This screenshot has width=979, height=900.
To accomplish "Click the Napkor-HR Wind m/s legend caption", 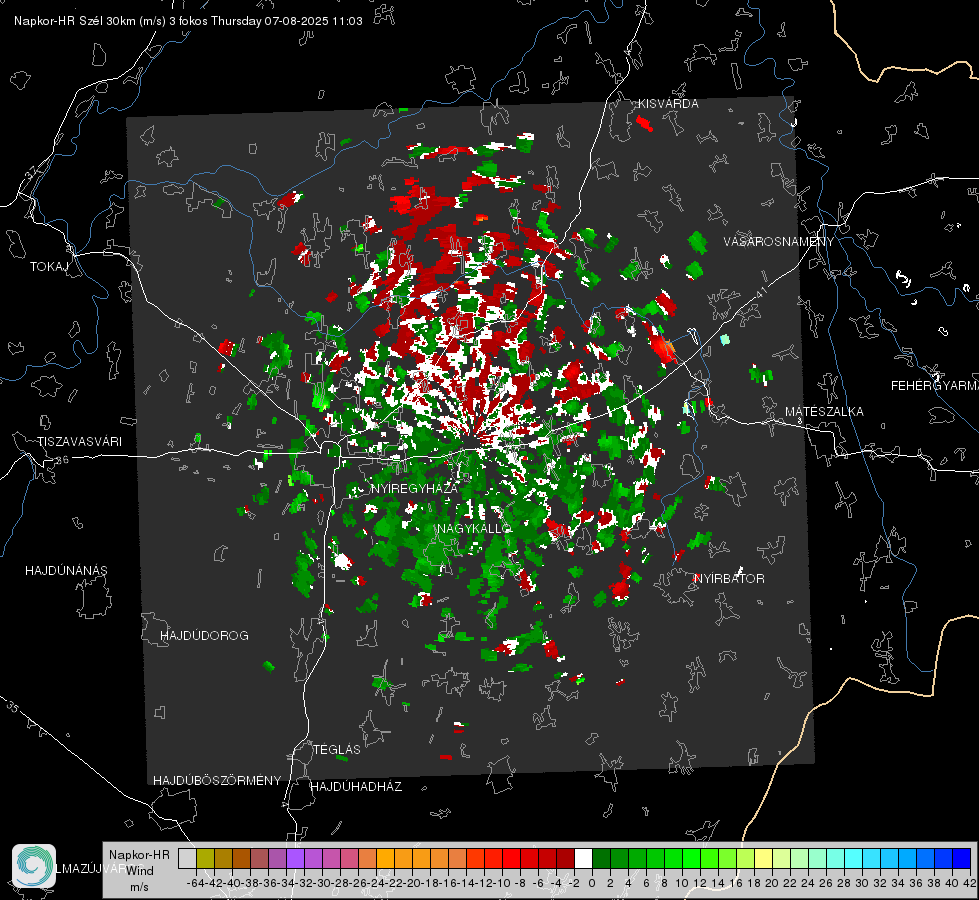I will [139, 871].
